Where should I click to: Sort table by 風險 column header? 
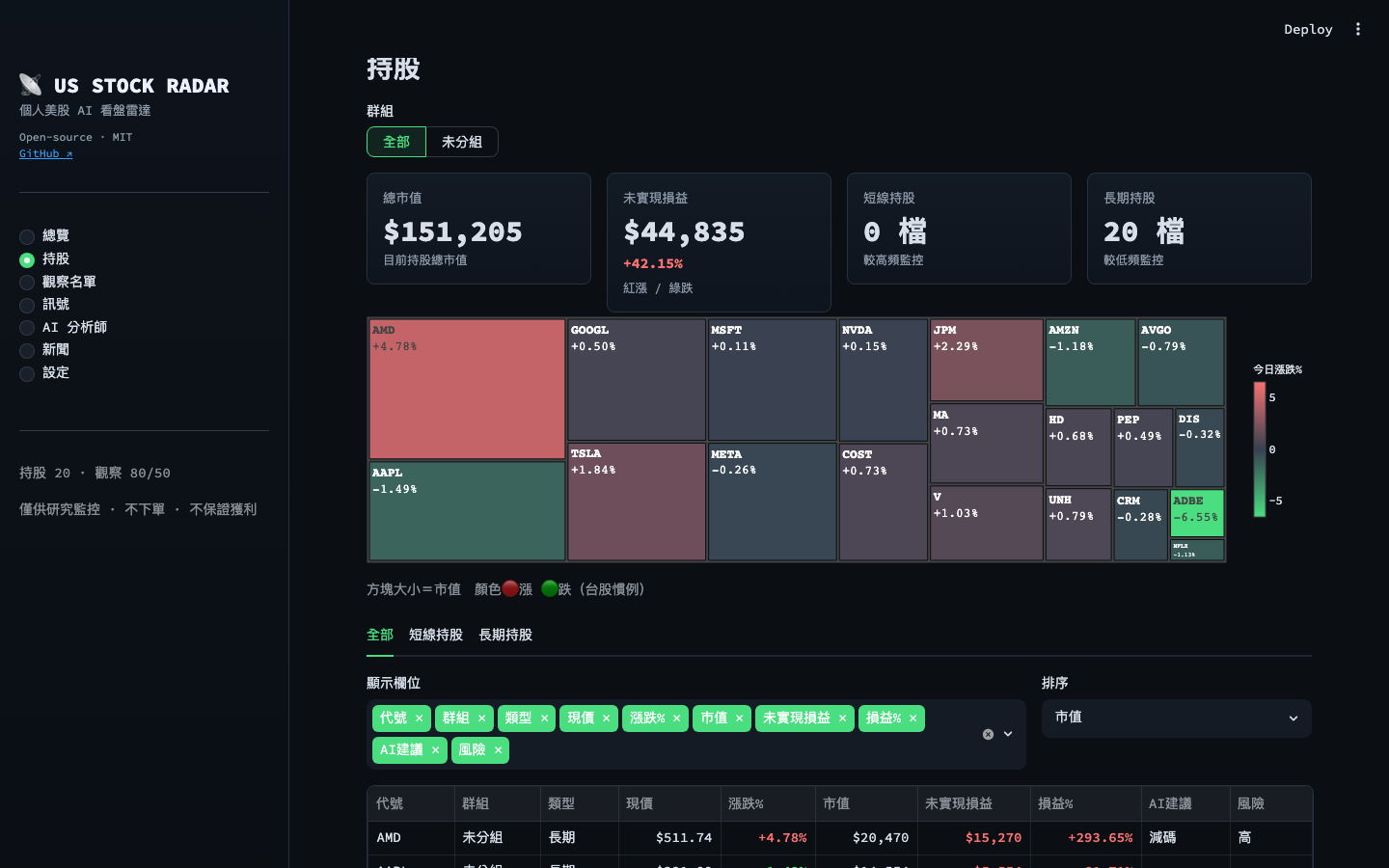point(1270,803)
